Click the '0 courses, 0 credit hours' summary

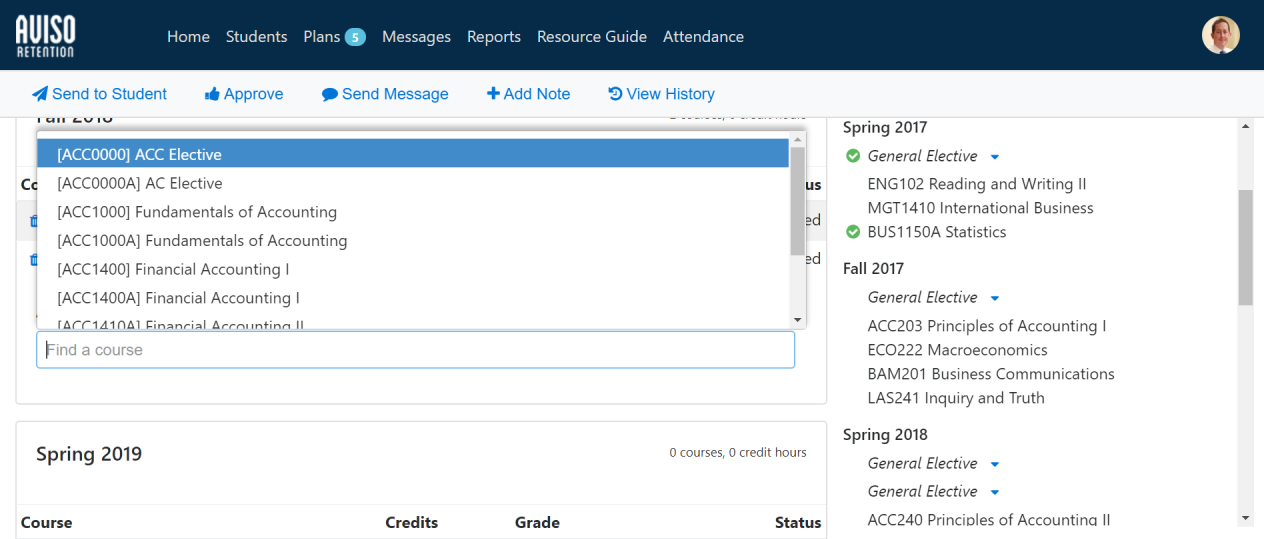[738, 453]
